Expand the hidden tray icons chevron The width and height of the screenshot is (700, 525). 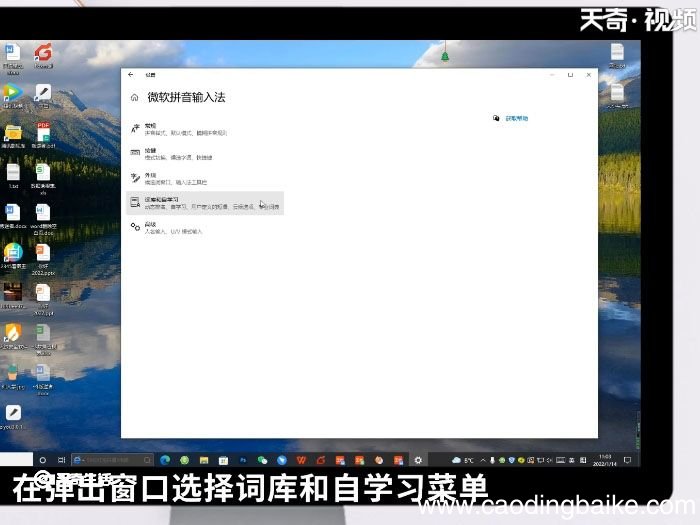[x=483, y=460]
